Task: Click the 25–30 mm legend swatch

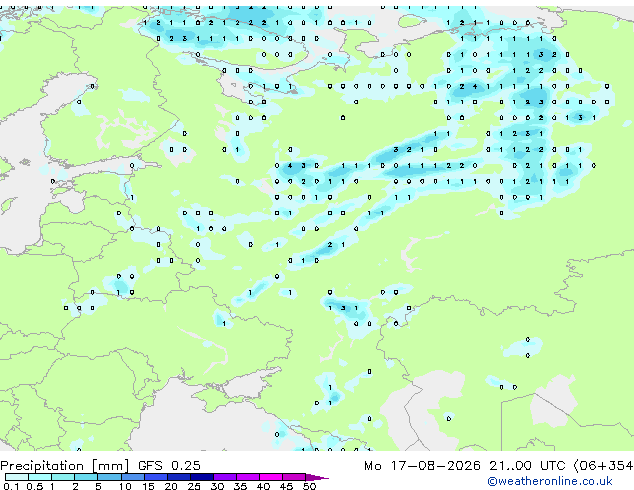Action: pyautogui.click(x=201, y=477)
